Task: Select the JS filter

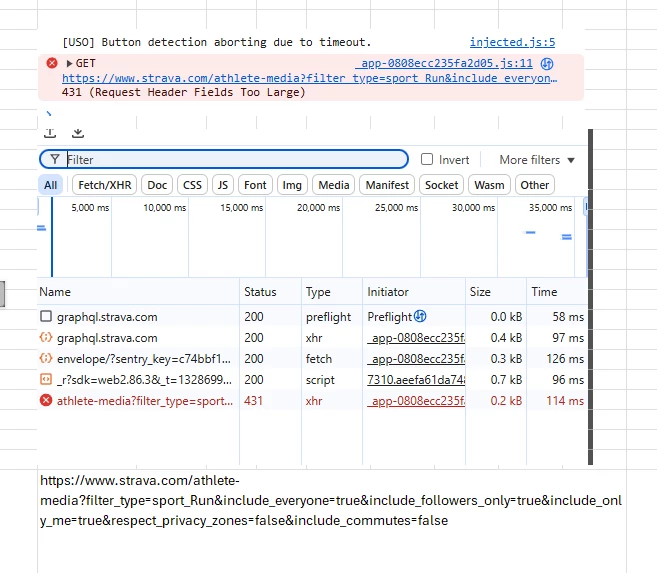Action: click(x=223, y=185)
